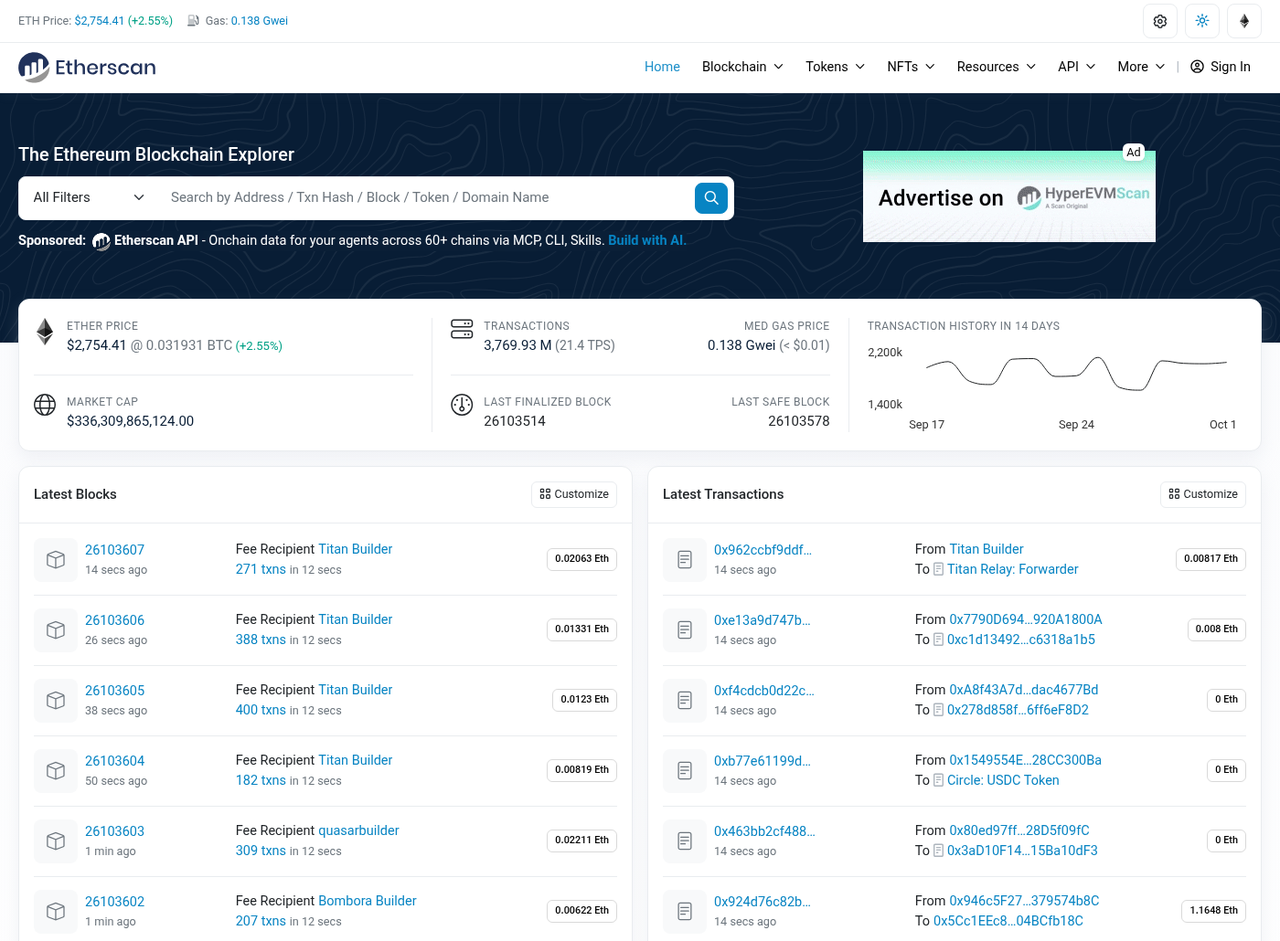This screenshot has height=941, width=1280.
Task: Click the Last Finalized Block gauge icon
Action: coord(461,405)
